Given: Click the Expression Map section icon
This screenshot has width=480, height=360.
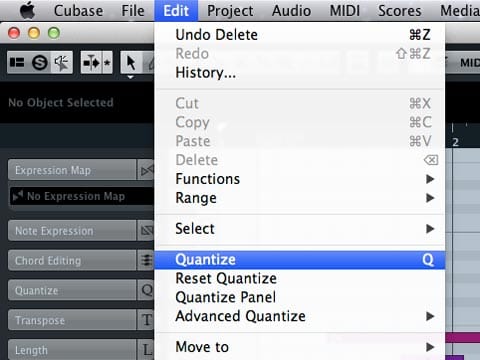Looking at the screenshot, I should [146, 170].
